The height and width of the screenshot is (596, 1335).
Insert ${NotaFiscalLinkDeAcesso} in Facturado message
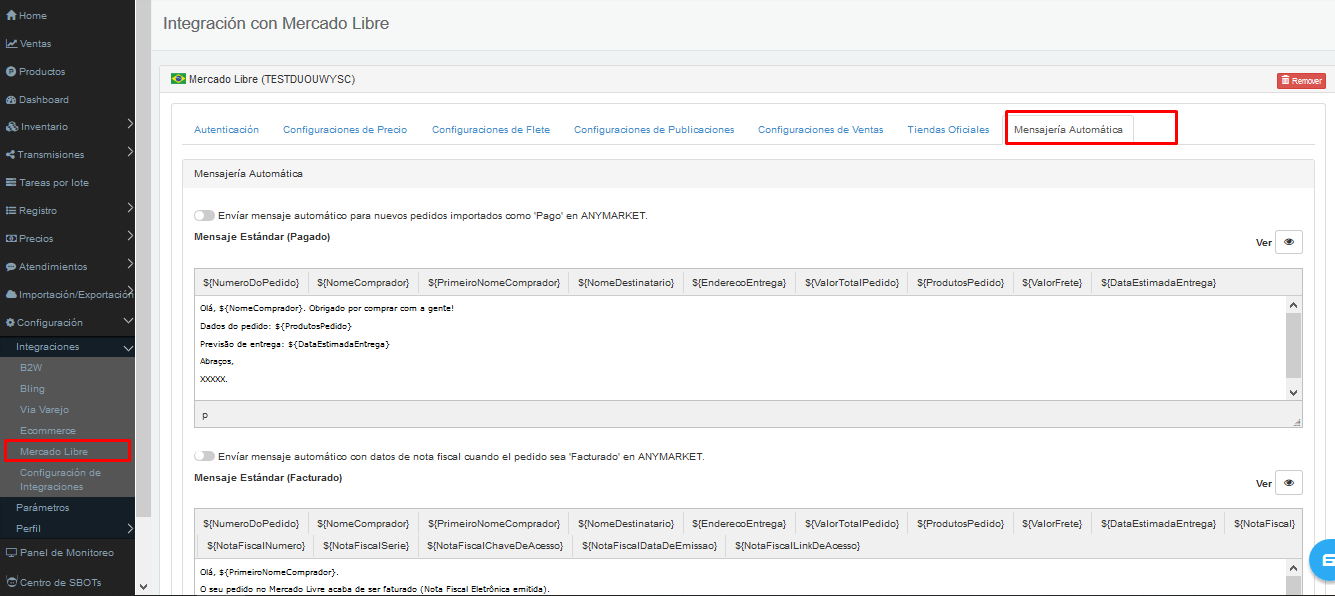798,546
